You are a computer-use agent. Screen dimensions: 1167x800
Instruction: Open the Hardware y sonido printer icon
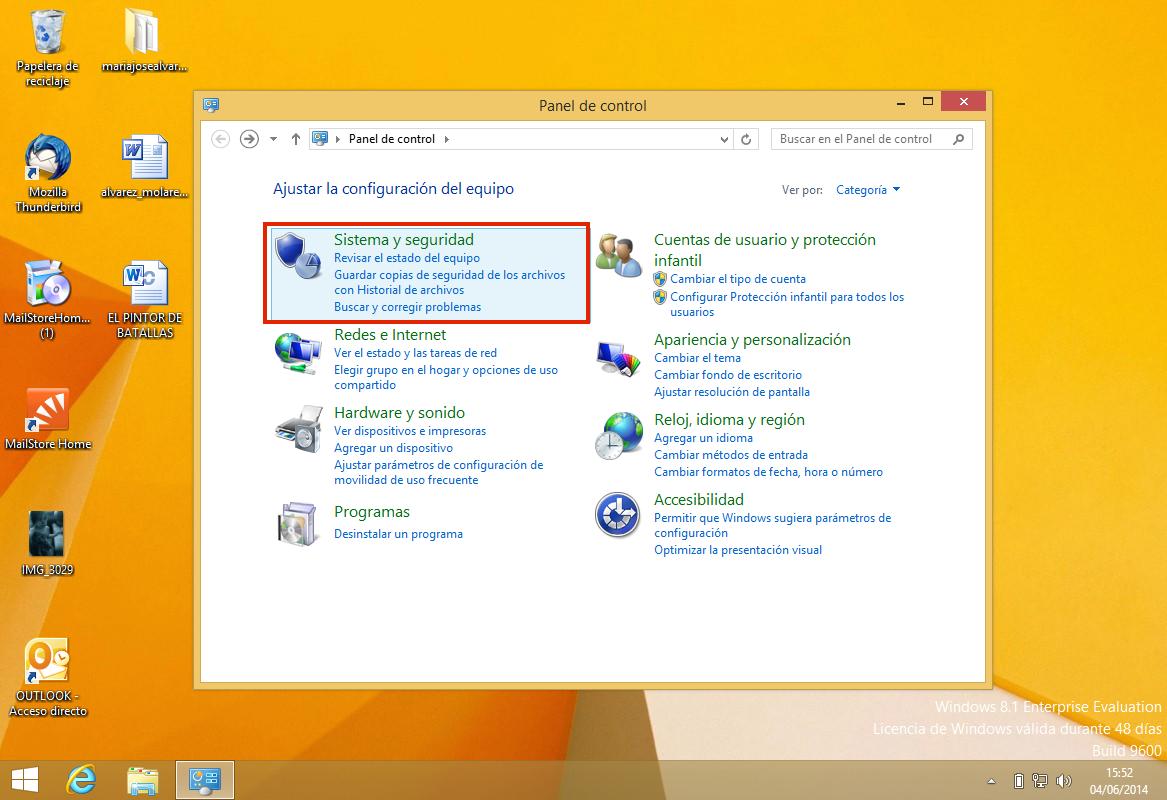click(x=296, y=430)
